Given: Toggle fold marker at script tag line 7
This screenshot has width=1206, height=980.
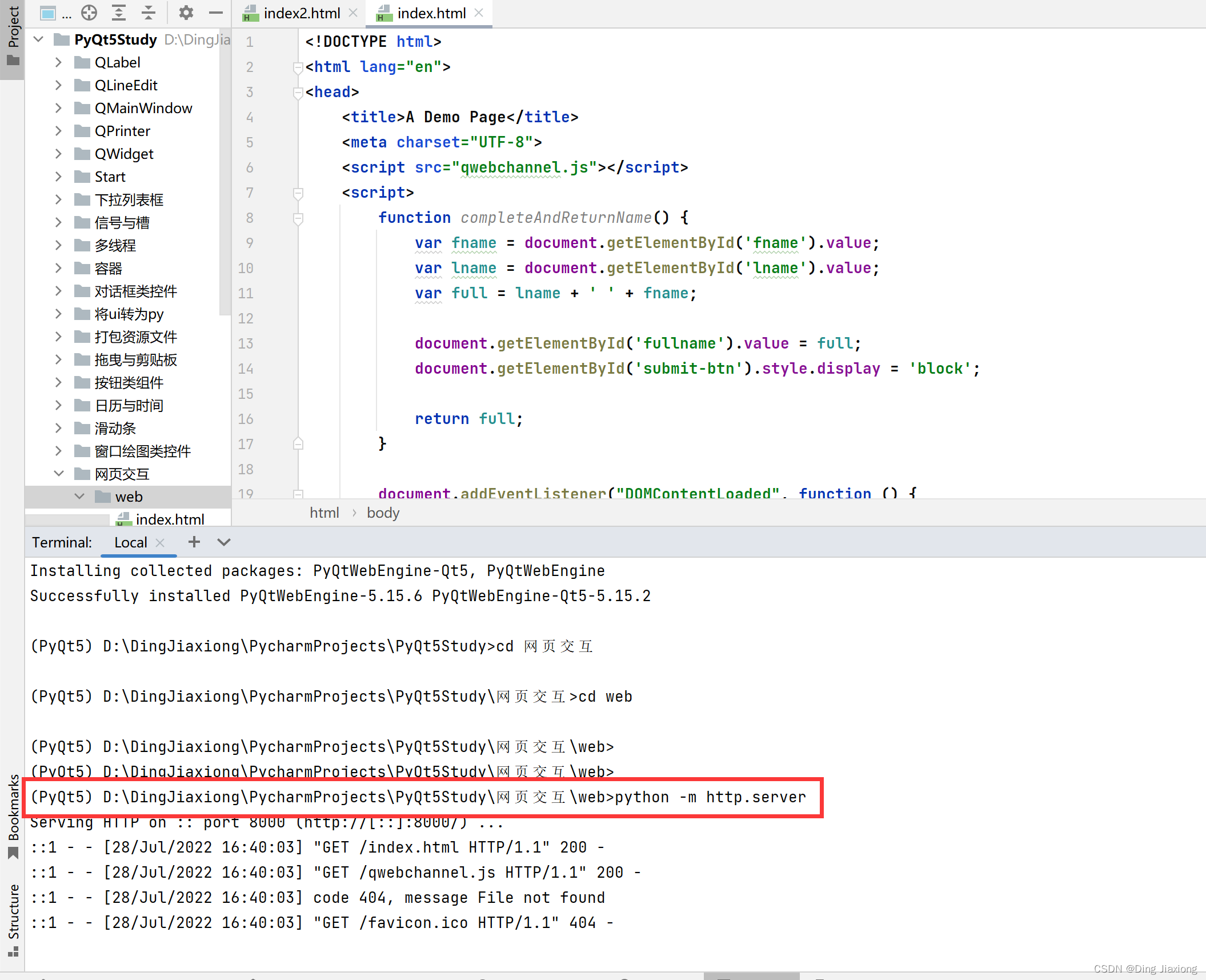Looking at the screenshot, I should 298,193.
